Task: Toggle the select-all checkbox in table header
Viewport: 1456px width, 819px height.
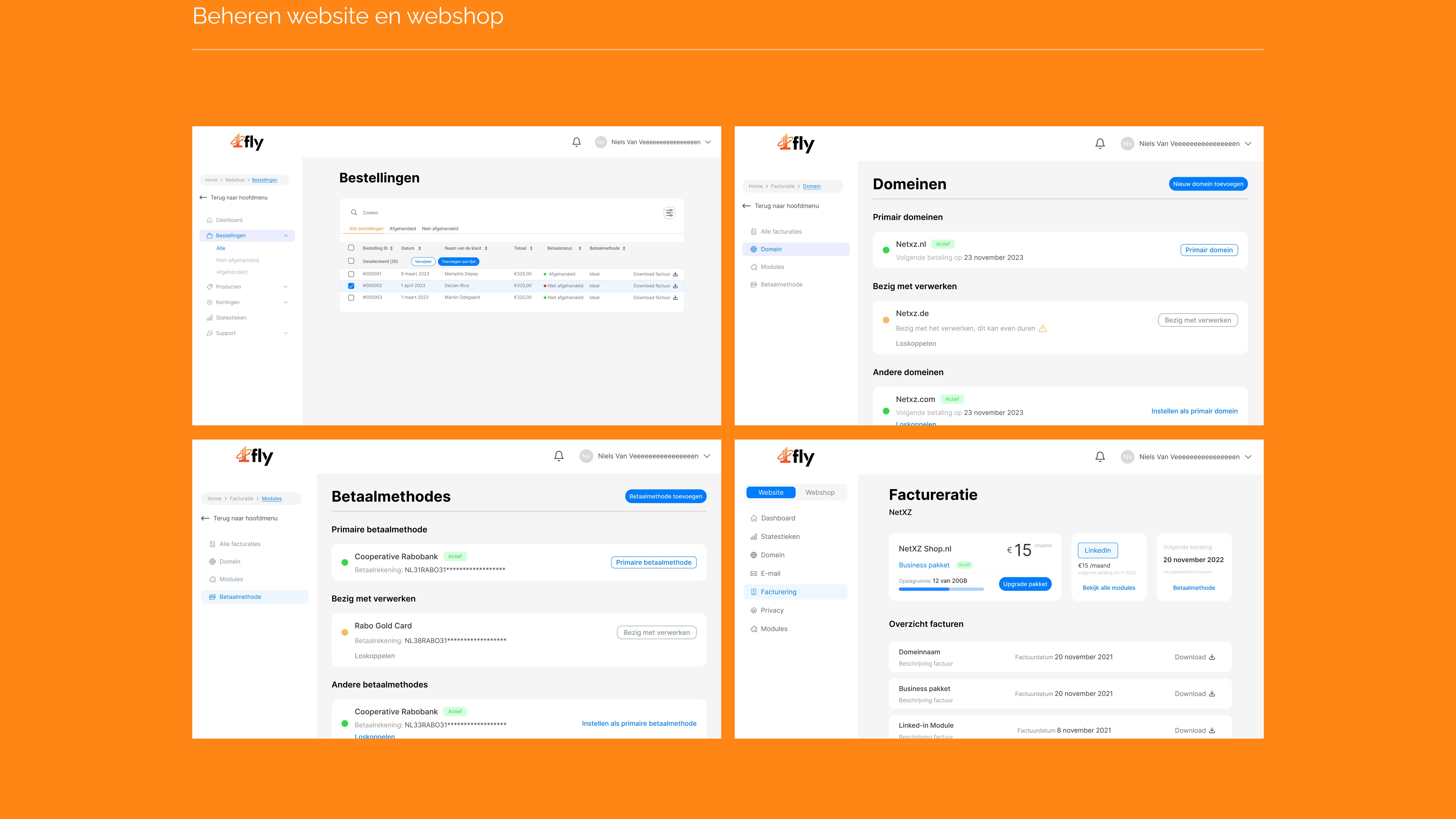Action: coord(351,248)
